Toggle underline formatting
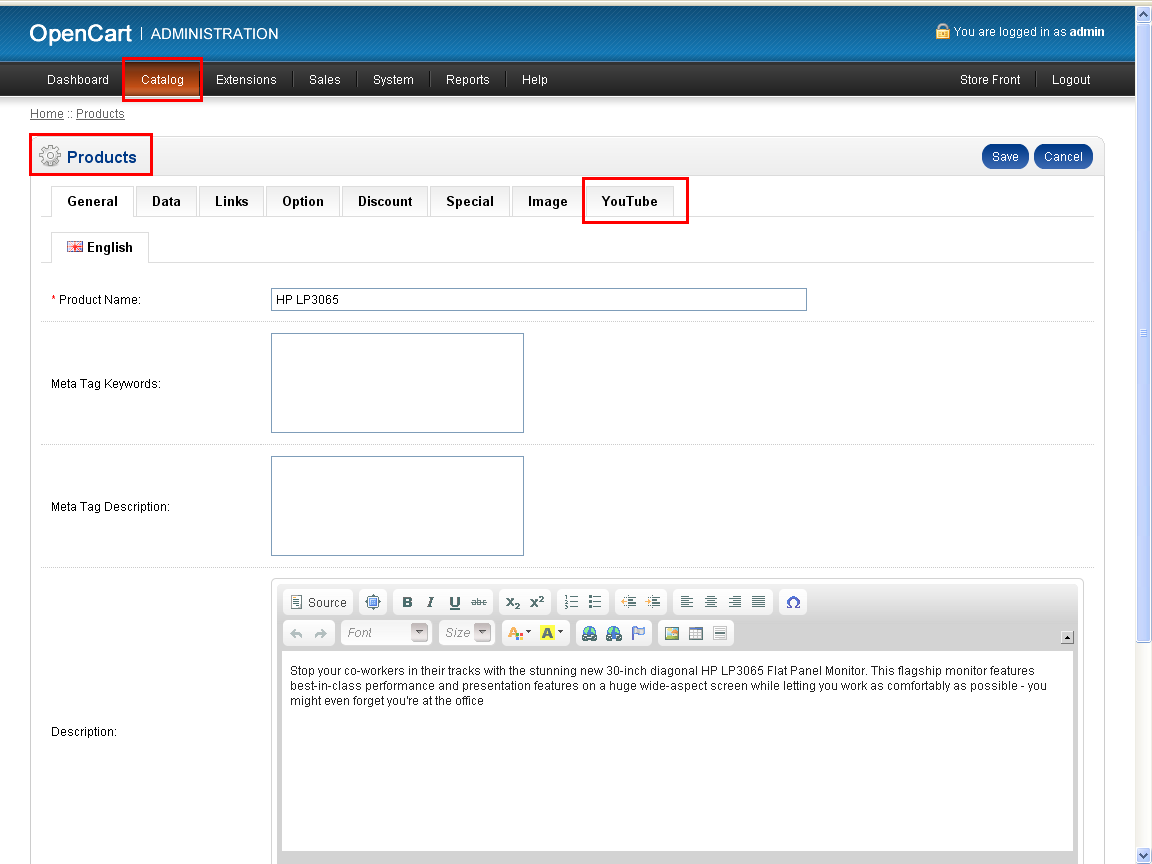The width and height of the screenshot is (1152, 864). click(x=455, y=602)
